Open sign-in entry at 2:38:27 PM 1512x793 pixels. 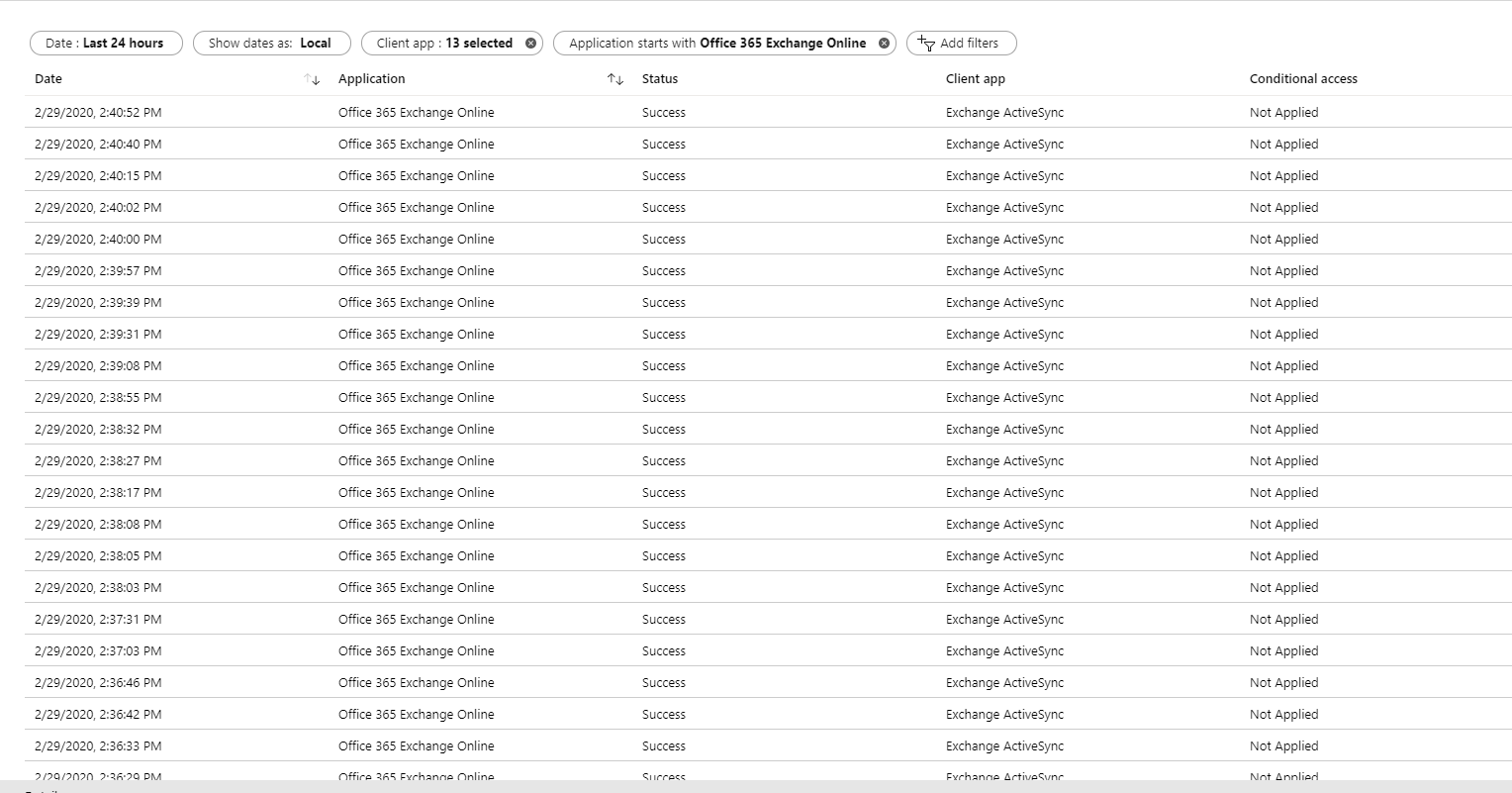tap(768, 460)
